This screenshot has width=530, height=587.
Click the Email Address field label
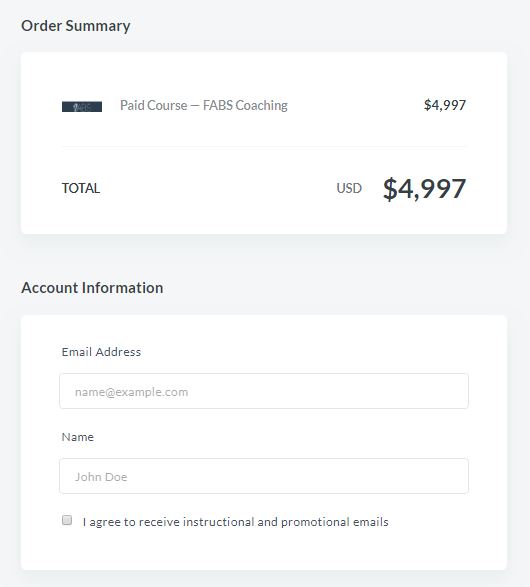(101, 352)
